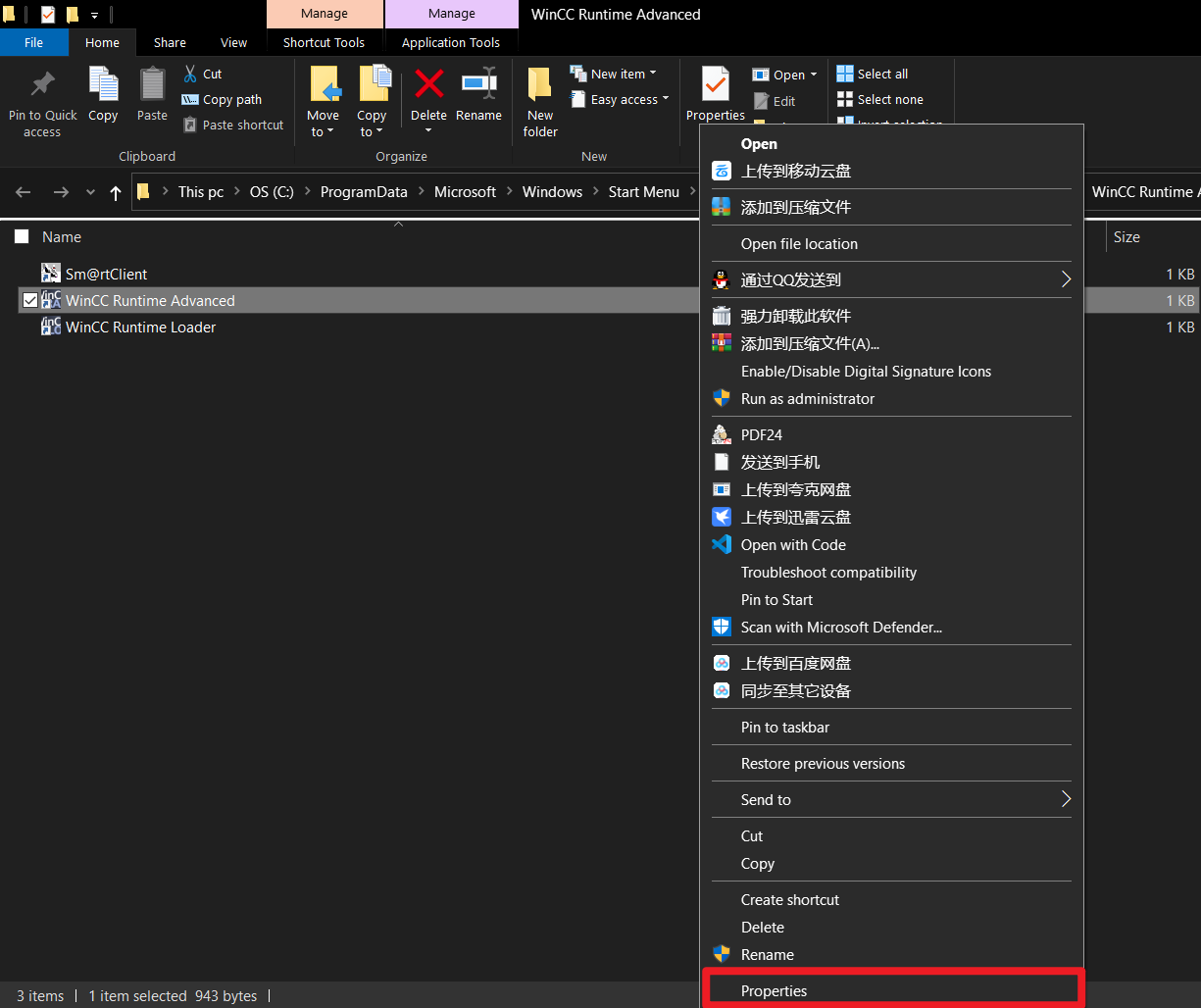
Task: Choose Pin to taskbar
Action: tap(892, 727)
